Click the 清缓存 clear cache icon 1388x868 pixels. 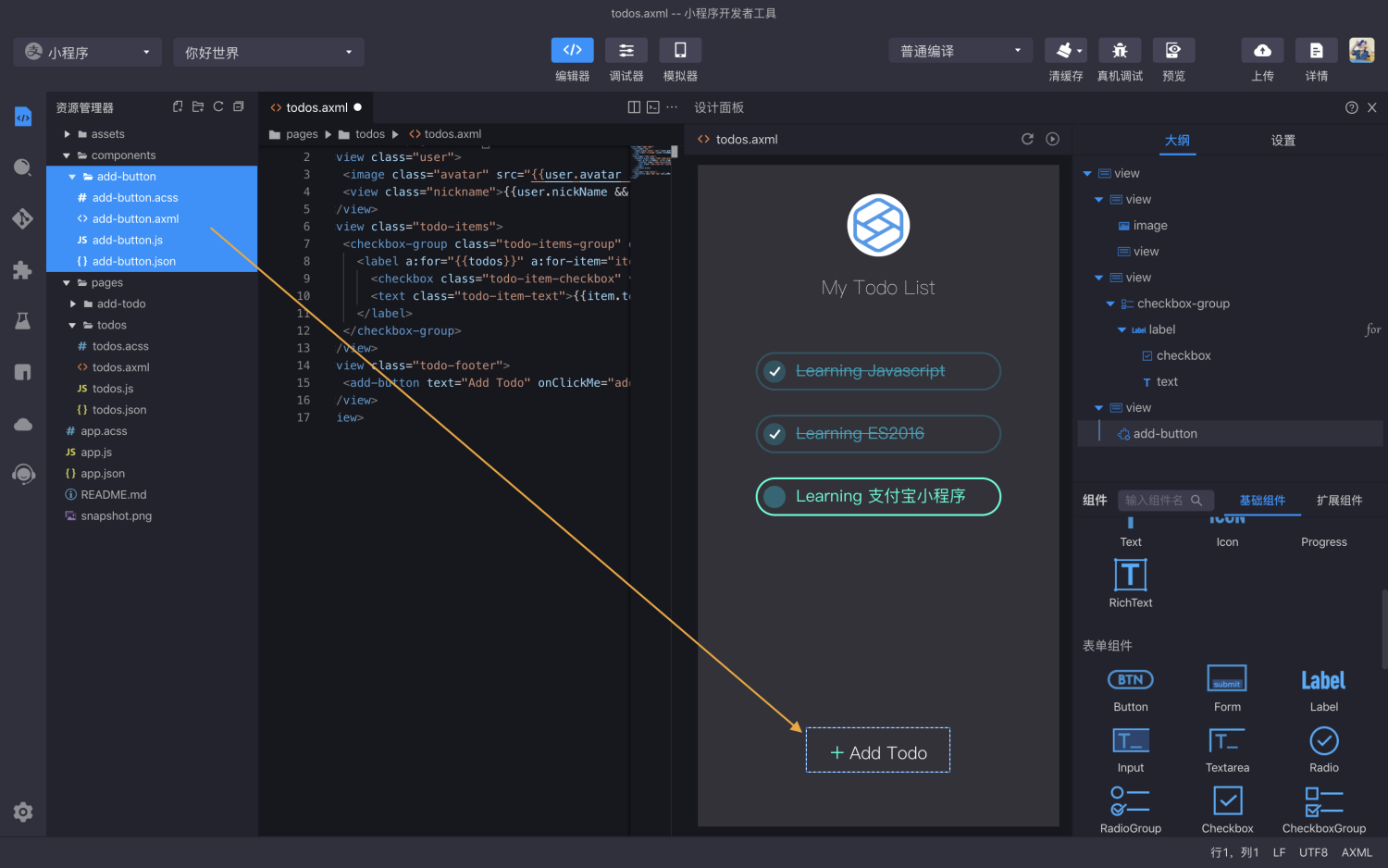tap(1066, 50)
